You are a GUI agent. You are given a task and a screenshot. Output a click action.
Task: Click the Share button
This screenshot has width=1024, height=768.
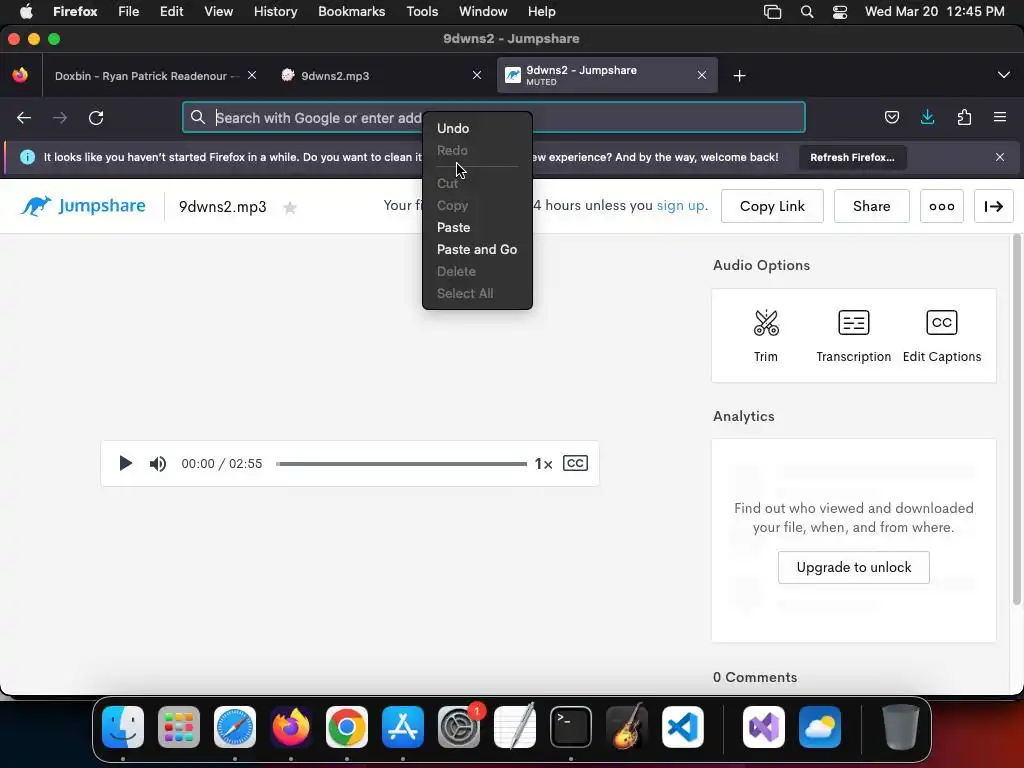point(871,206)
